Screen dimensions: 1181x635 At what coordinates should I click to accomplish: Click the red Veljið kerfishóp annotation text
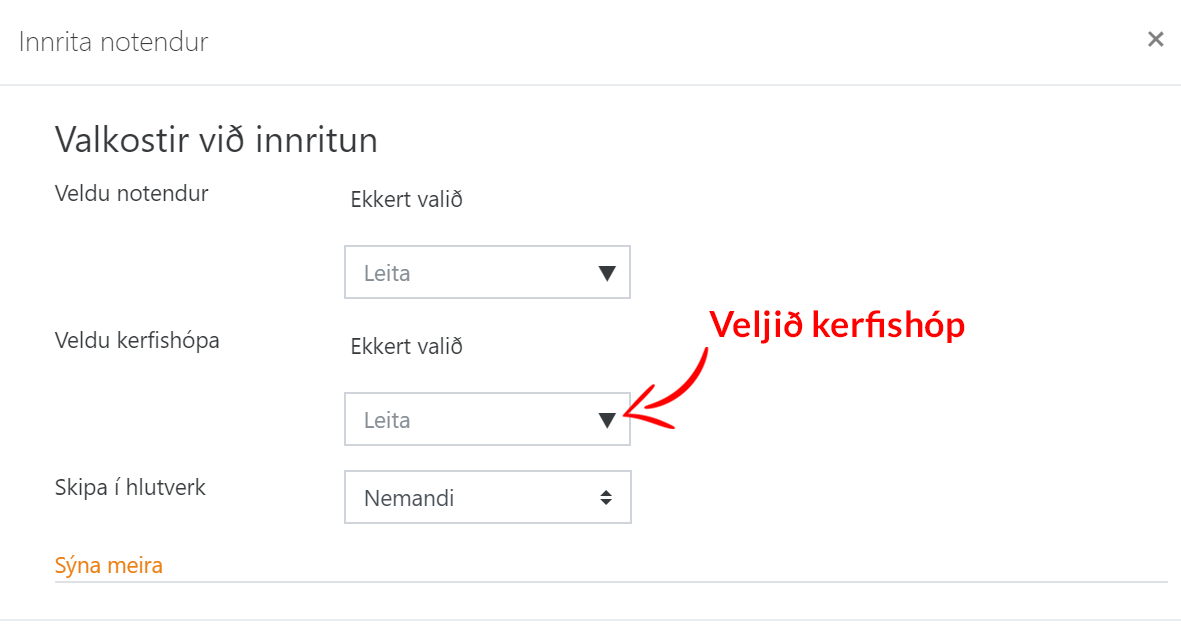coord(836,325)
